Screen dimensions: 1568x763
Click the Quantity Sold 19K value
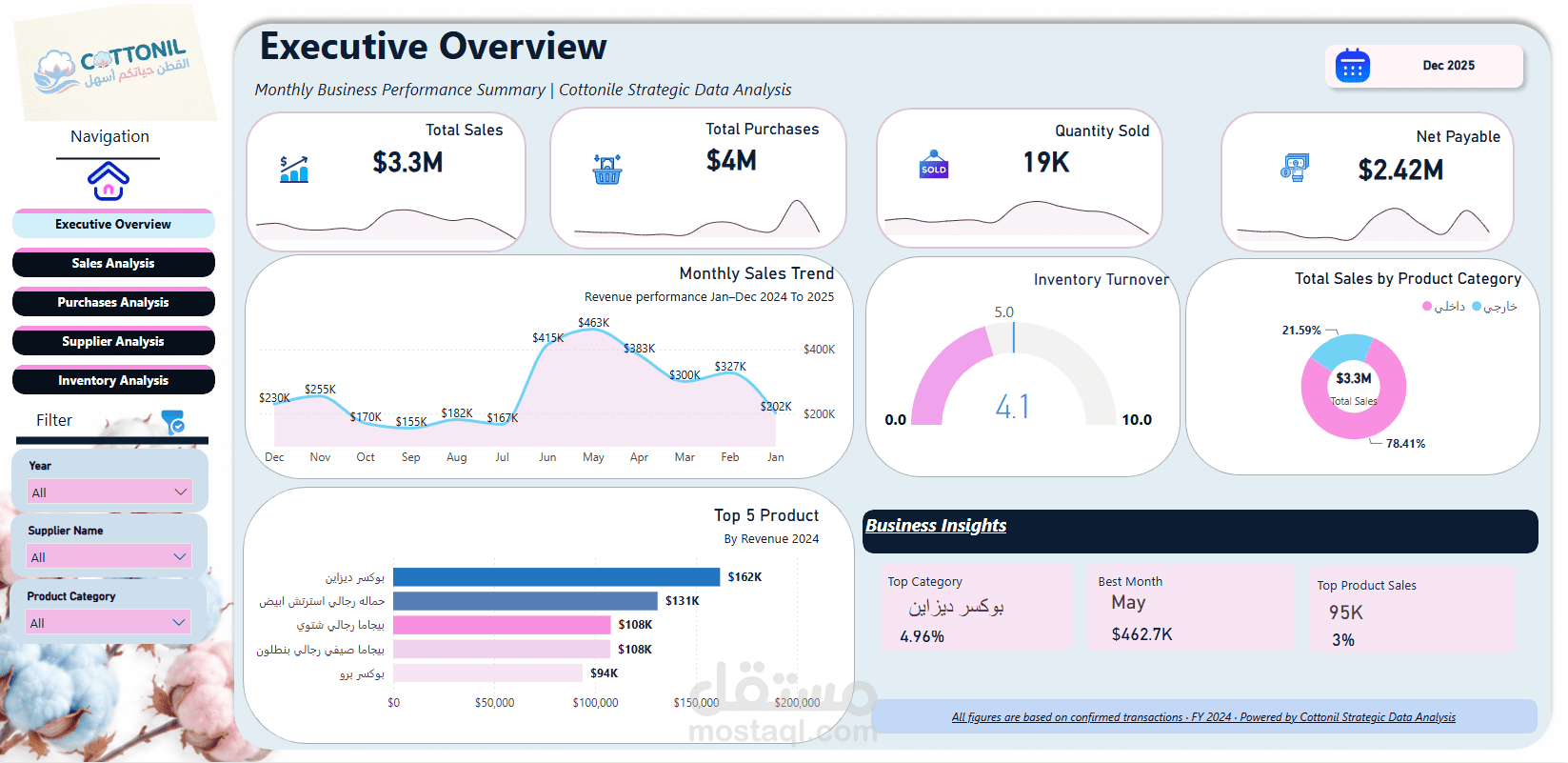coord(1046,163)
